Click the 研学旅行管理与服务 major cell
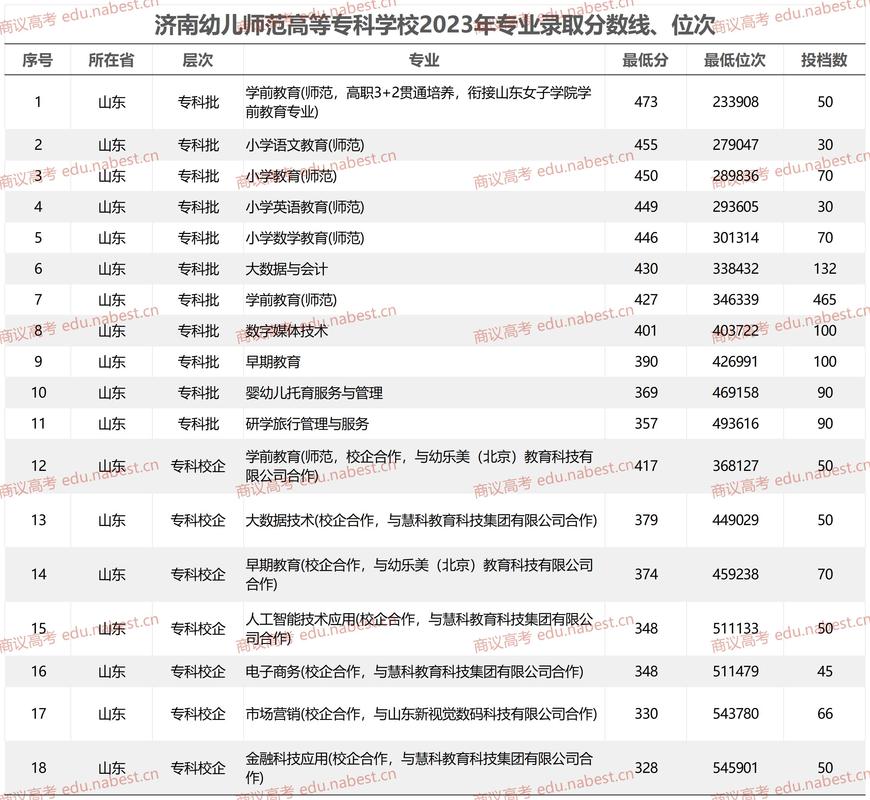Viewport: 870px width, 800px height. coord(306,423)
